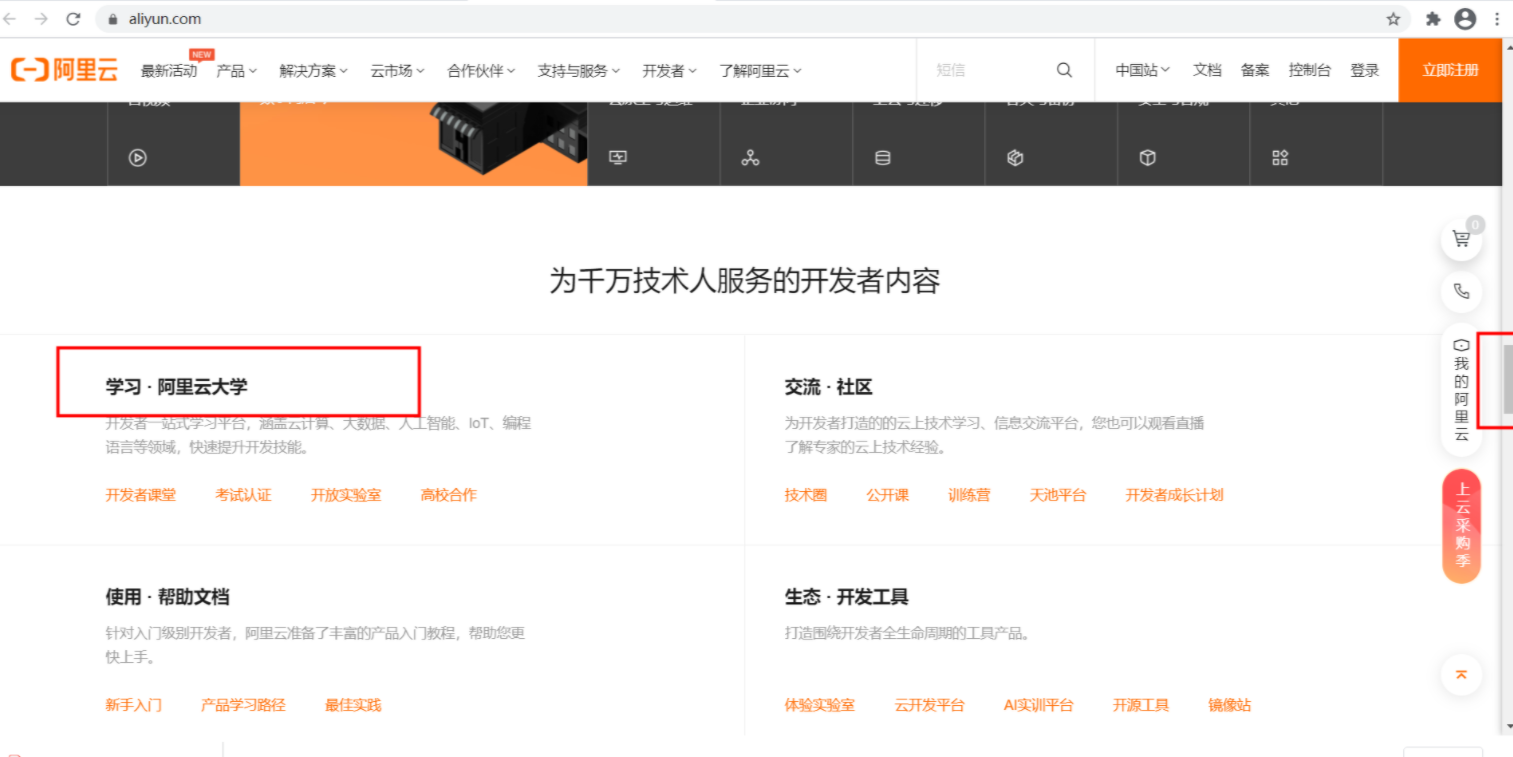1513x757 pixels.
Task: Click the 交流 · 社区 heading
Action: [829, 387]
